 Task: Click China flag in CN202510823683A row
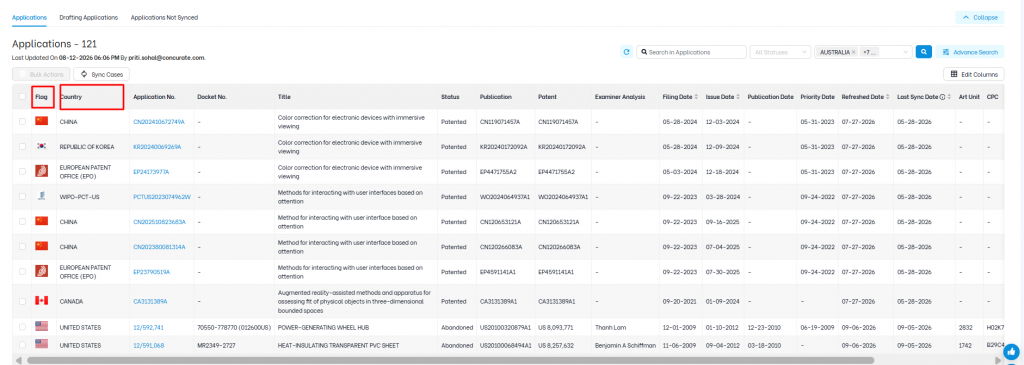click(42, 221)
